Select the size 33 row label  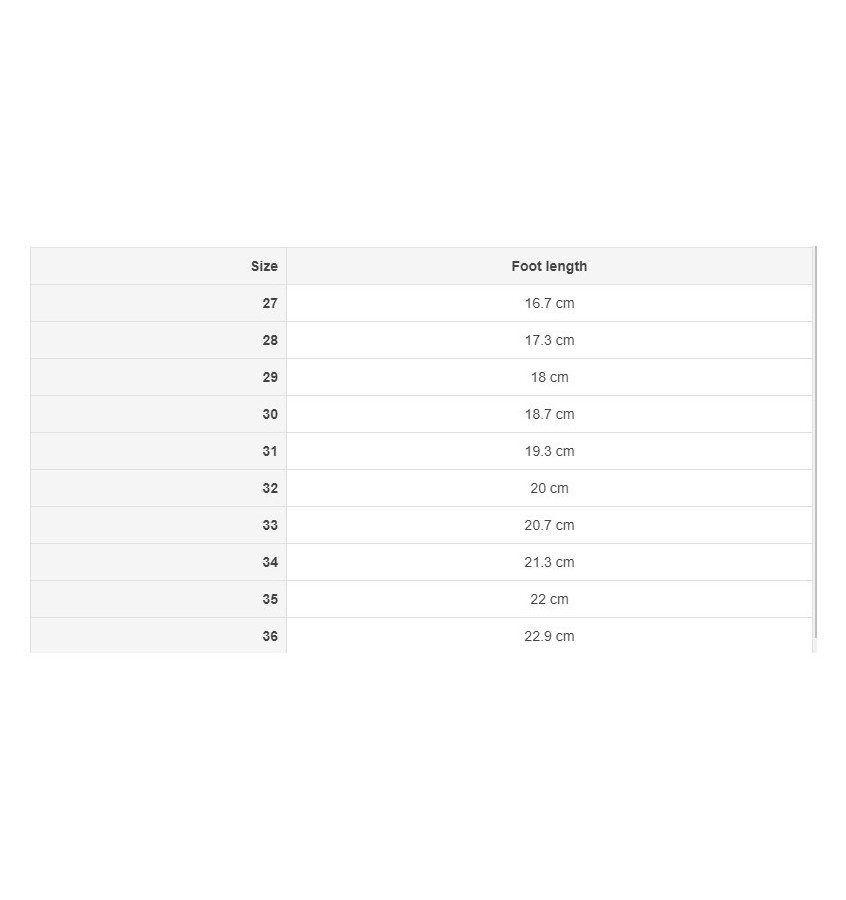pos(270,525)
